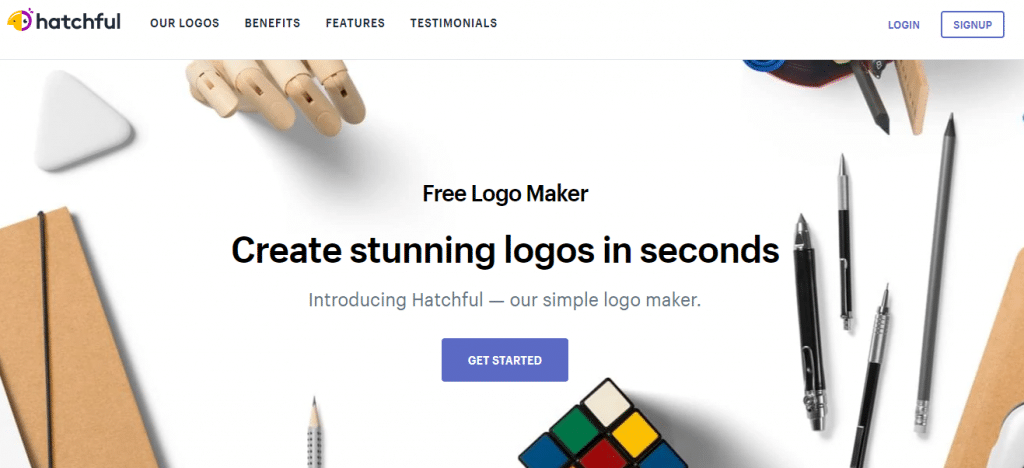
Task: Open the Login link
Action: (x=904, y=25)
